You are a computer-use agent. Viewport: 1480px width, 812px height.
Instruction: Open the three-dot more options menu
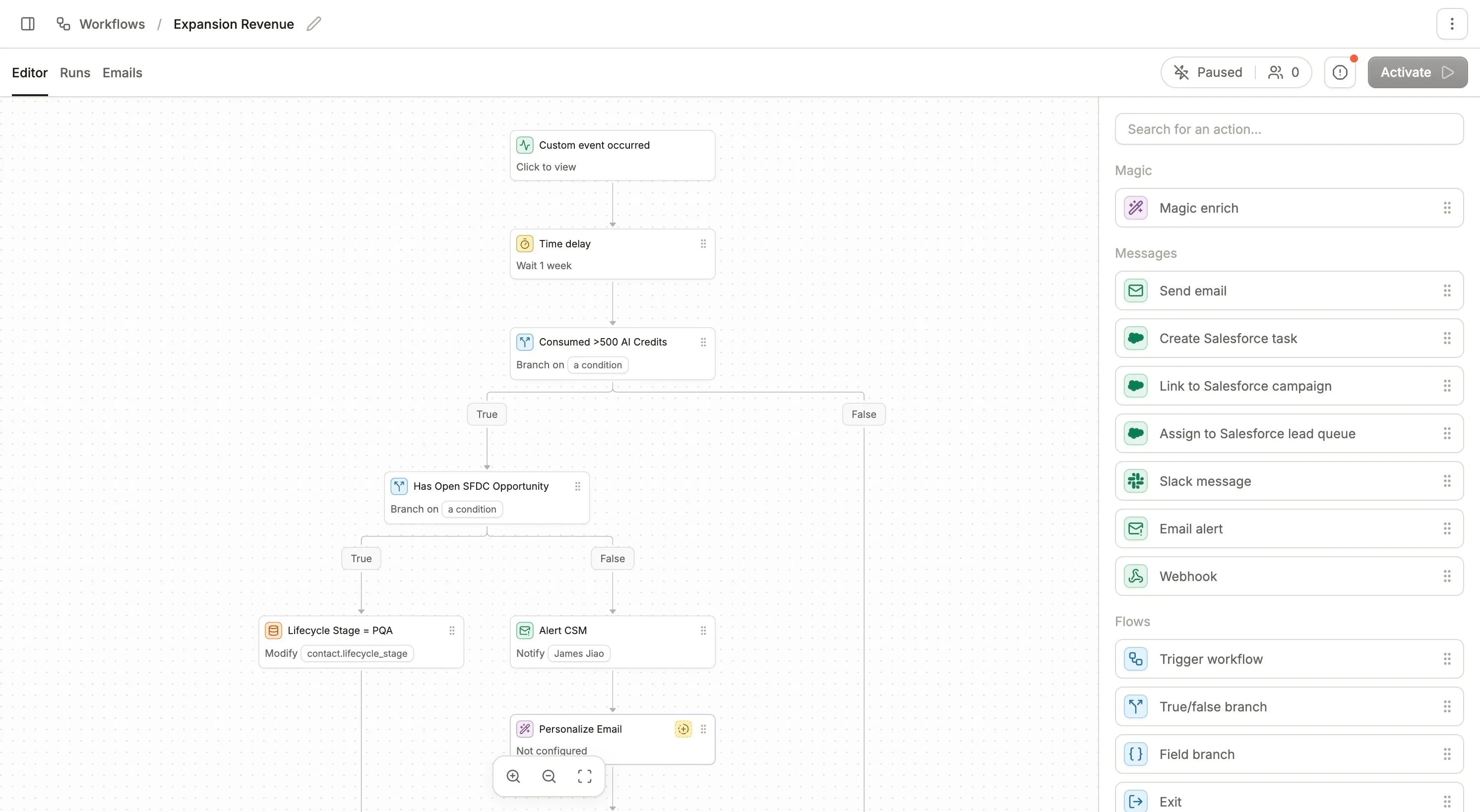click(1451, 24)
